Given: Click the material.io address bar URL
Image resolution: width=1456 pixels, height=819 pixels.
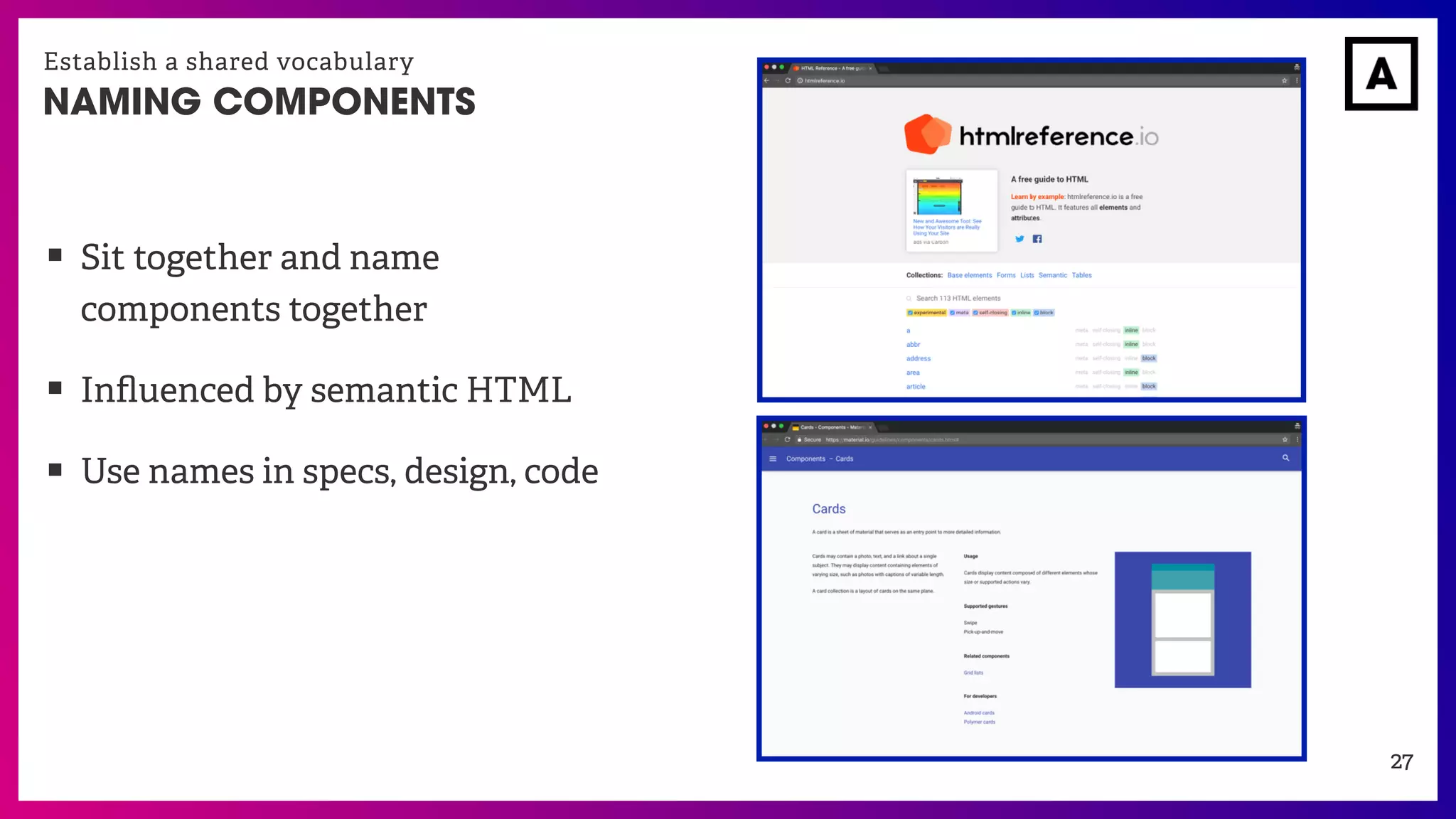Looking at the screenshot, I should [892, 439].
